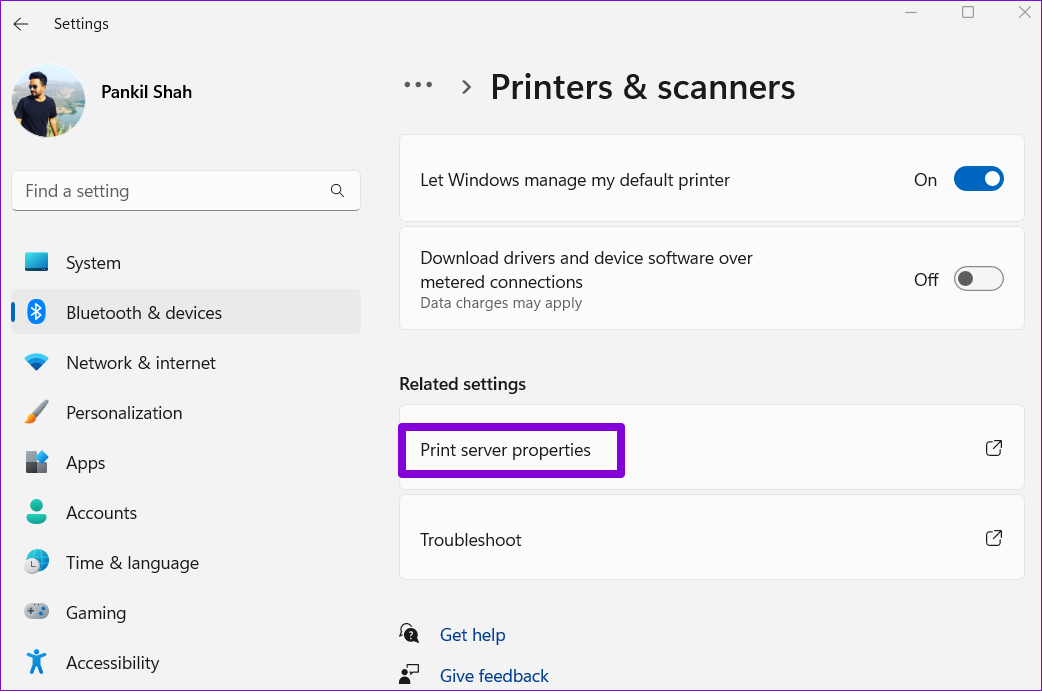1042x691 pixels.
Task: Click the Accessibility figure icon
Action: tap(37, 662)
